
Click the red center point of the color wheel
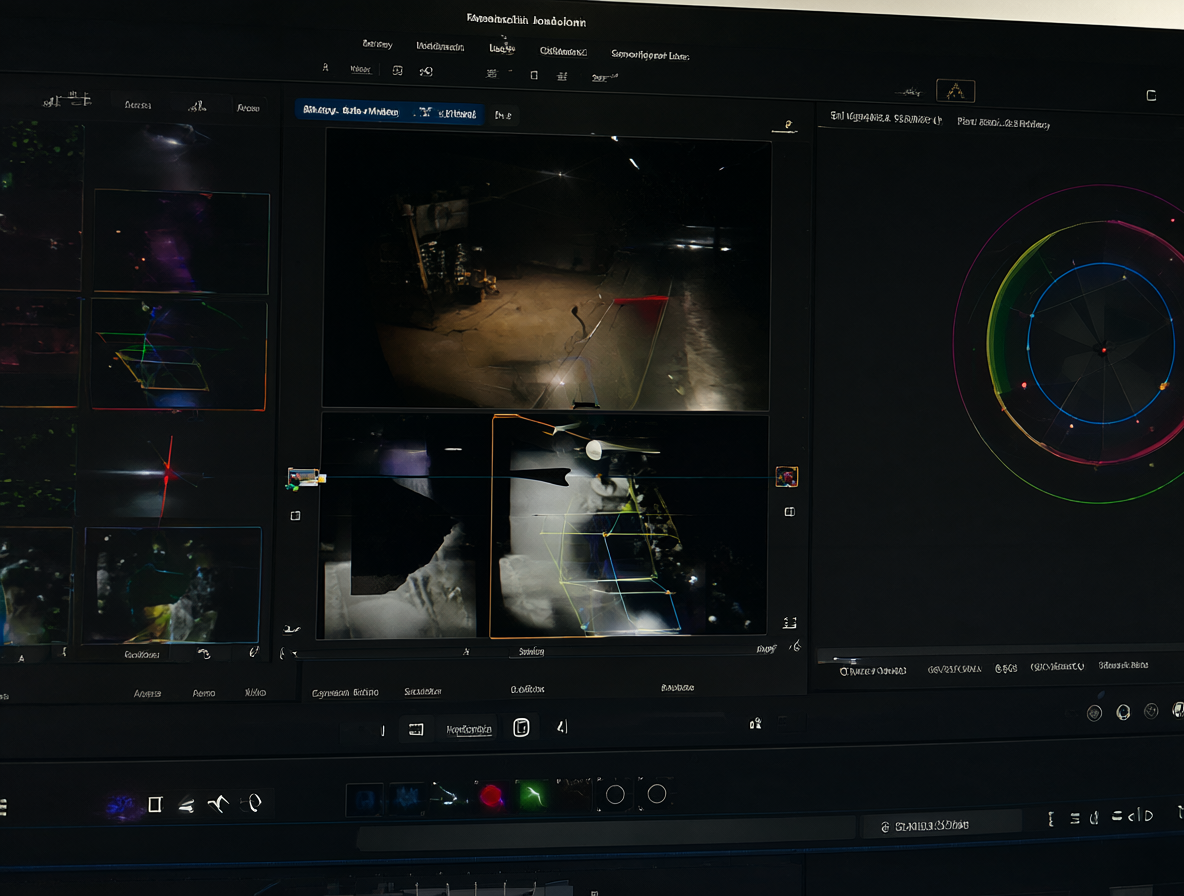[x=1103, y=349]
